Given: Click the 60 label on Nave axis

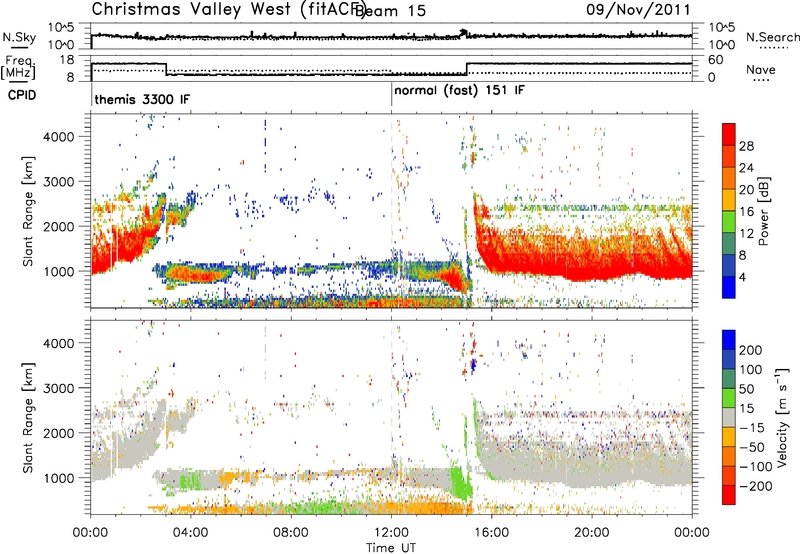Looking at the screenshot, I should point(715,60).
